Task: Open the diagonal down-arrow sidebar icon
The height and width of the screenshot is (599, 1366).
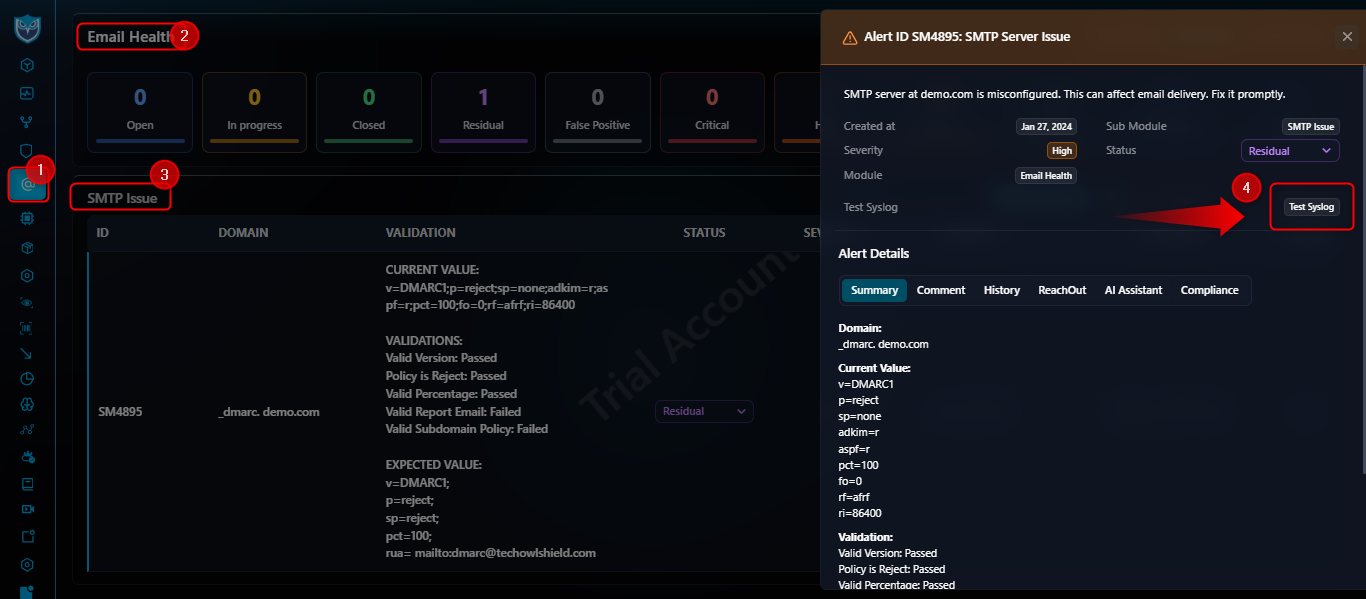Action: (x=28, y=353)
